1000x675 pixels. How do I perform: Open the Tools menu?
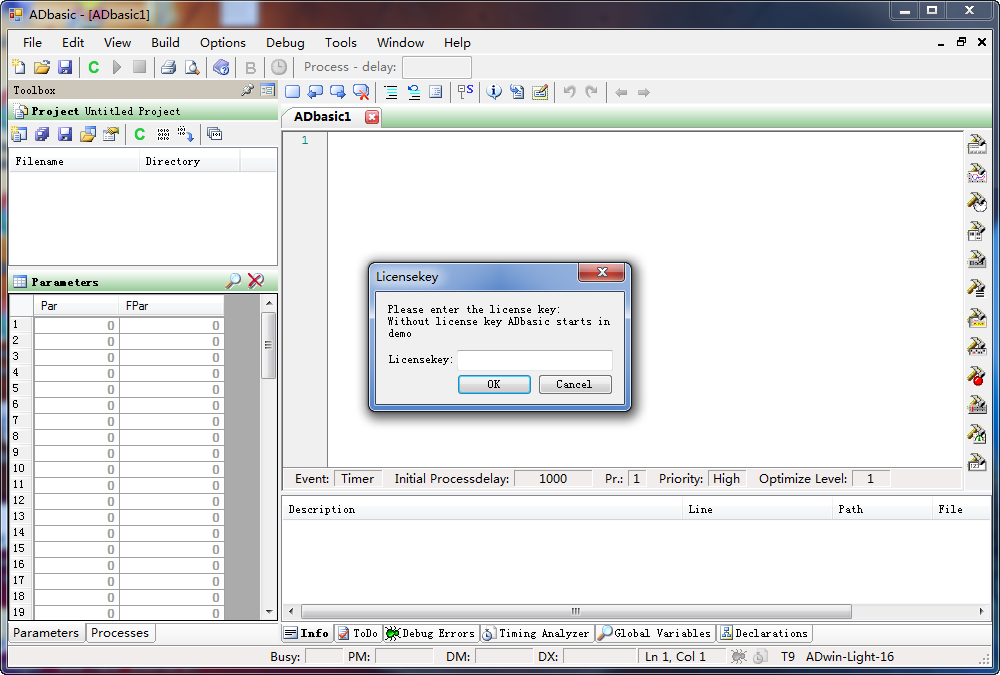pyautogui.click(x=341, y=43)
